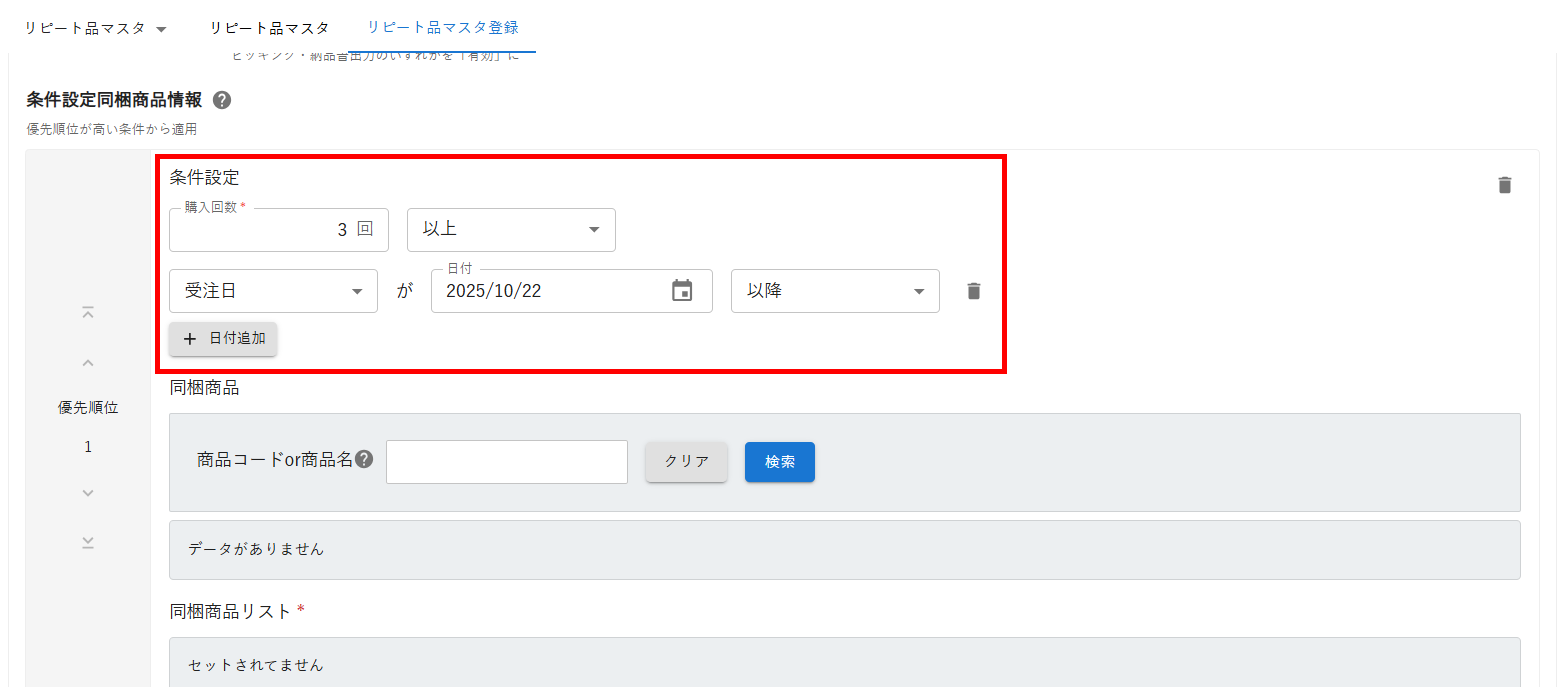Click help icon next to 商品コードor商品名
Screen dimensions: 1562x687
point(364,460)
